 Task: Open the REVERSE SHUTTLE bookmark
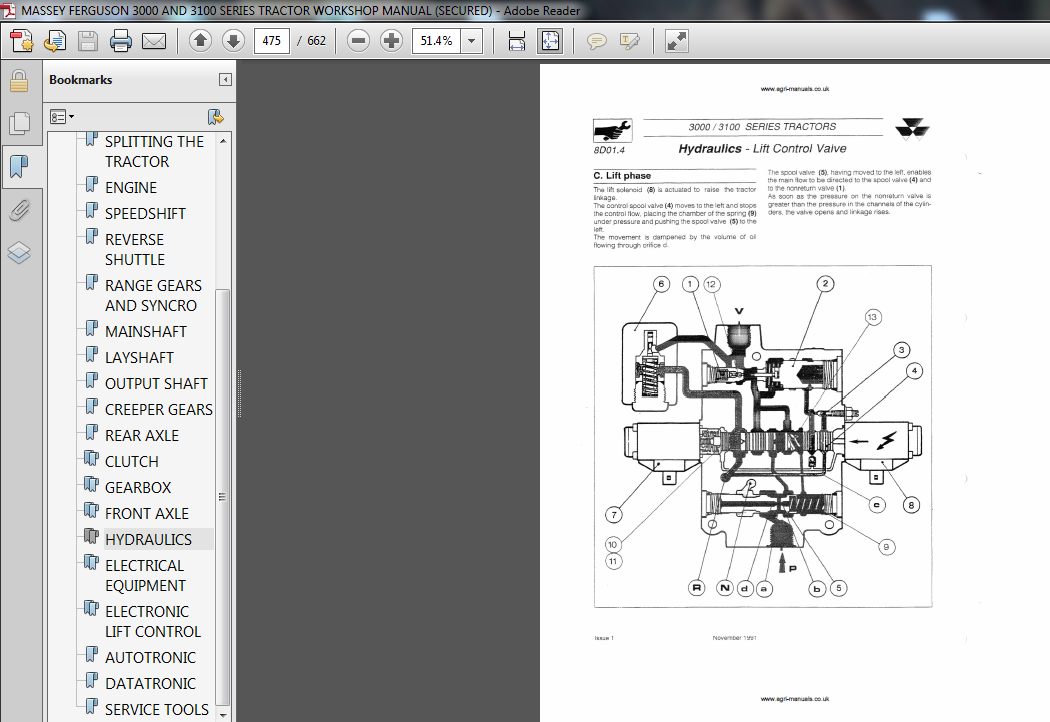point(135,249)
